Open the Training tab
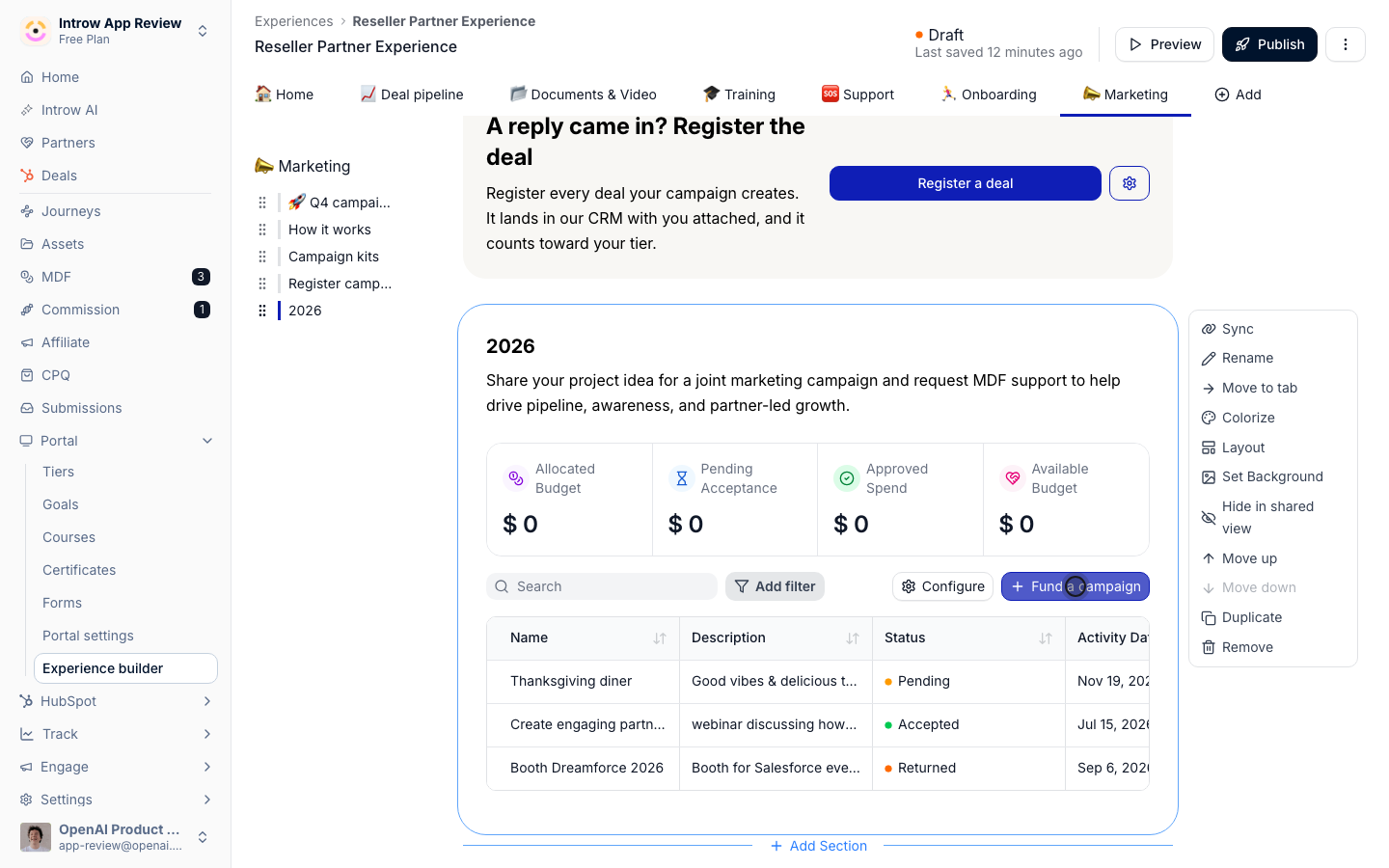The width and height of the screenshot is (1389, 868). pos(739,95)
